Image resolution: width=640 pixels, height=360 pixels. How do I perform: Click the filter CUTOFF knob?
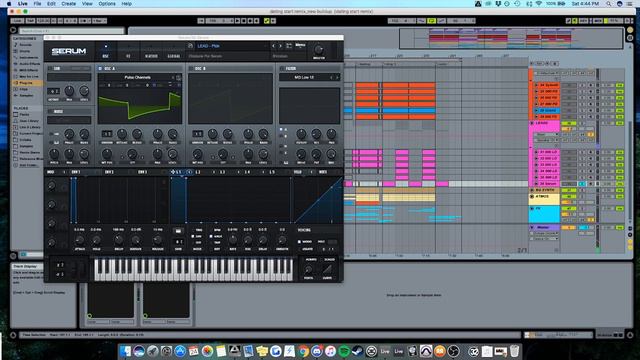[x=301, y=133]
